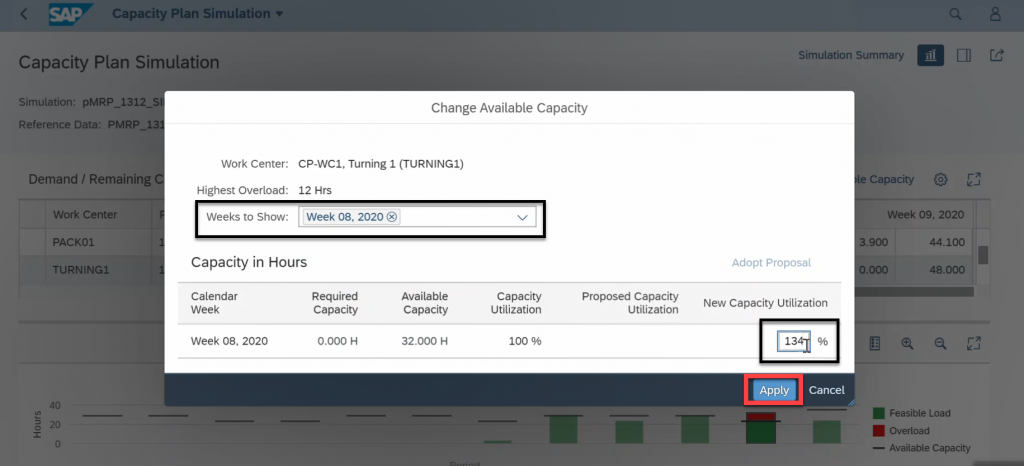Image resolution: width=1024 pixels, height=466 pixels.
Task: Click the Available Capacity legend entry
Action: click(922, 448)
